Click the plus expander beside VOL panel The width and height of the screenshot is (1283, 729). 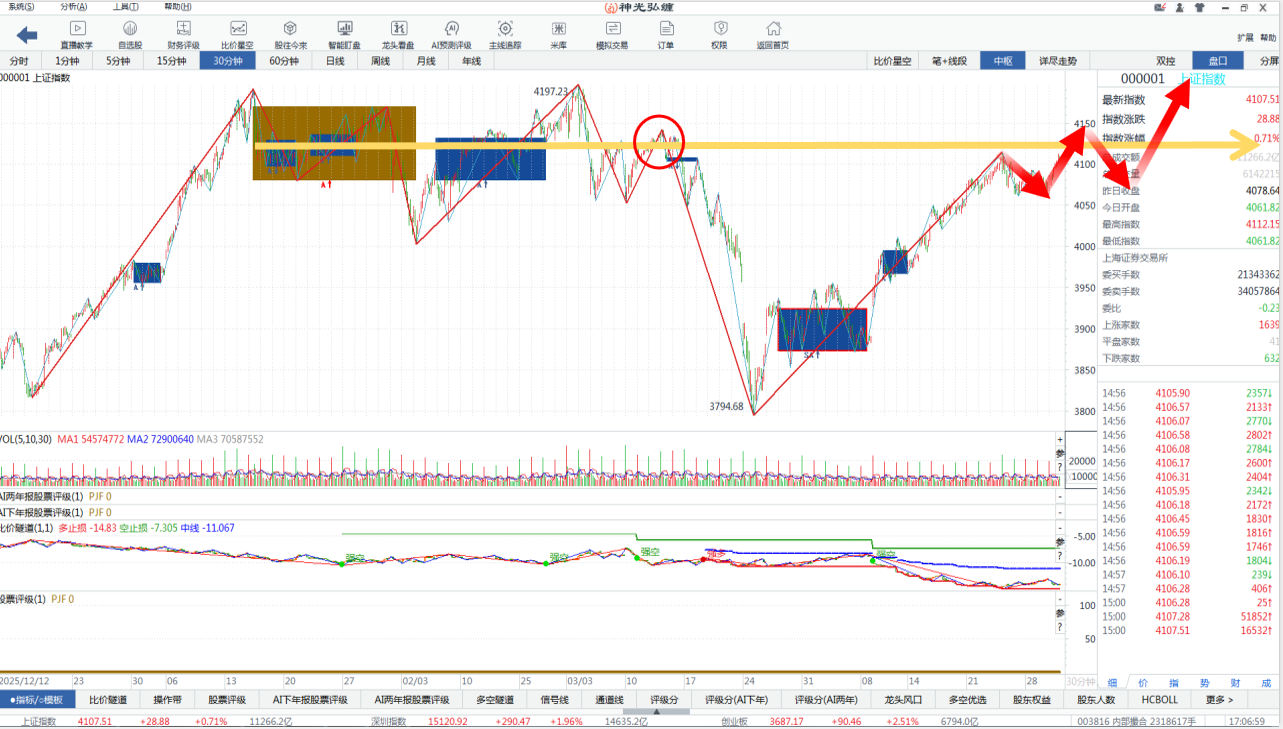click(1060, 440)
